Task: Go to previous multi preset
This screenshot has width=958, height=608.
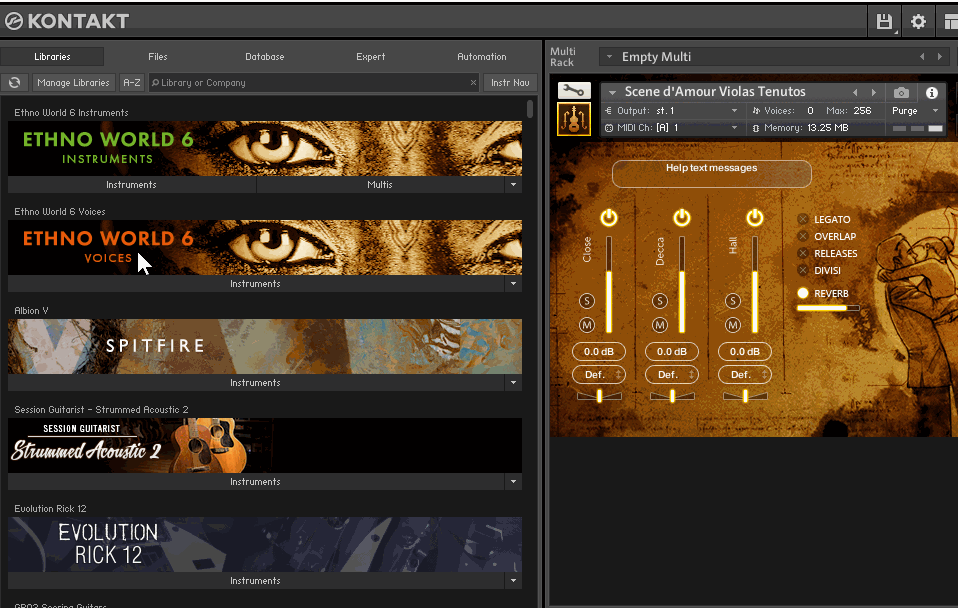Action: pos(922,57)
